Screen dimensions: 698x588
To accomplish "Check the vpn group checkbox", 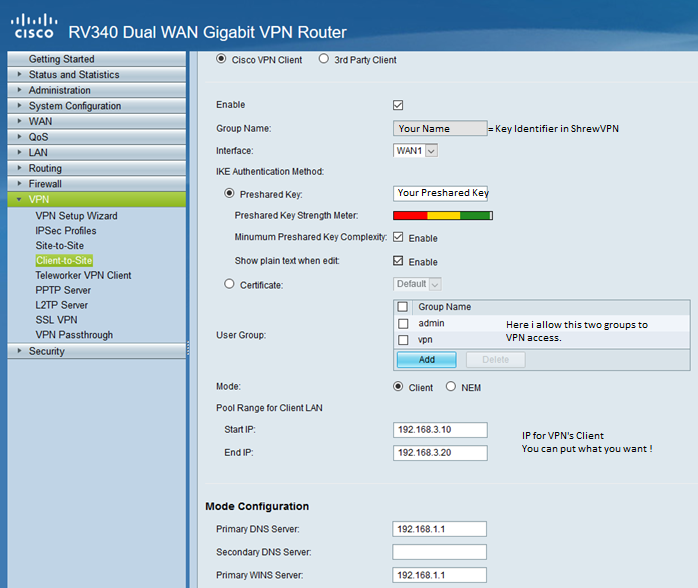I will point(403,340).
